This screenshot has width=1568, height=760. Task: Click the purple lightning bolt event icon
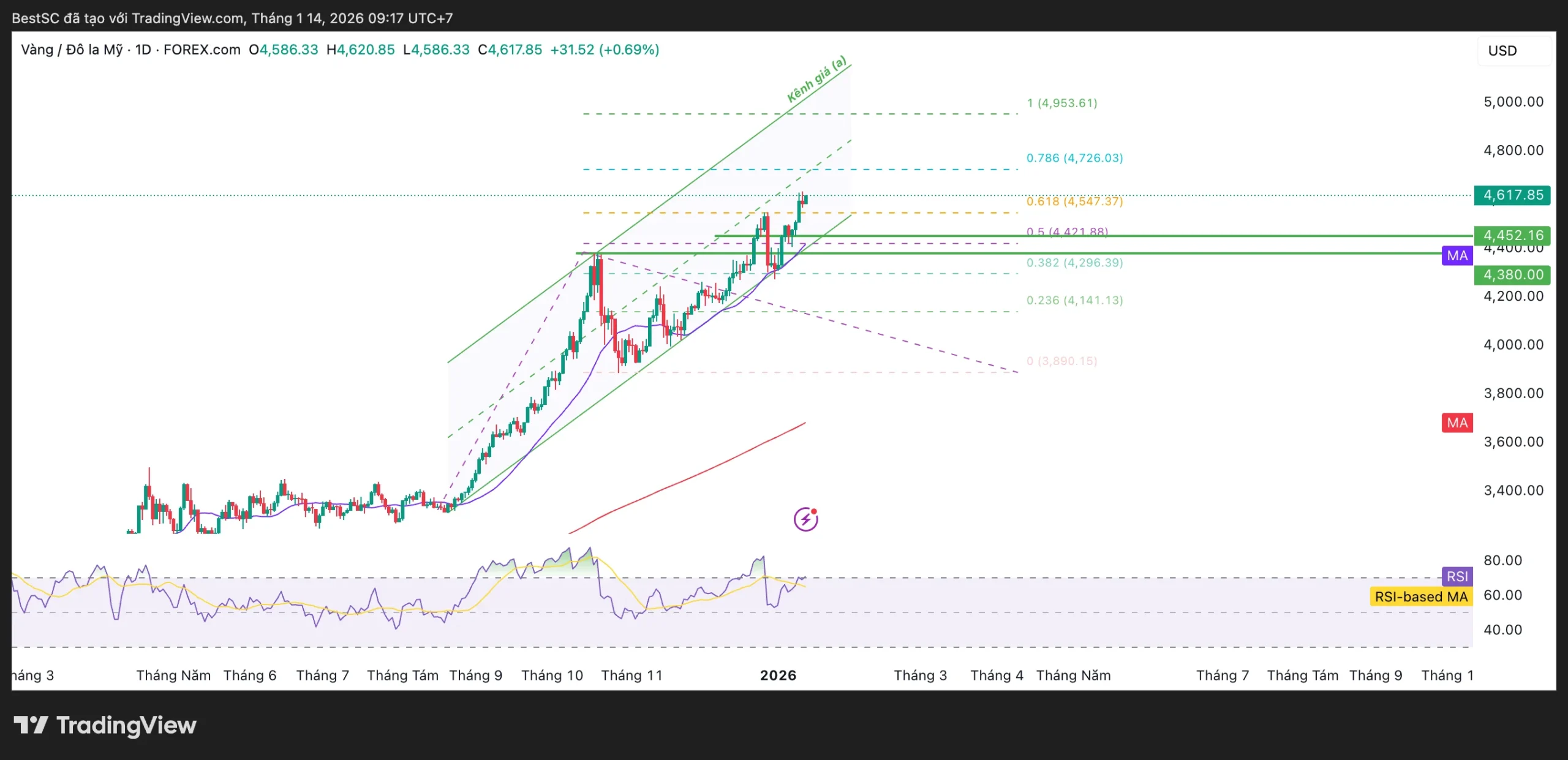805,519
